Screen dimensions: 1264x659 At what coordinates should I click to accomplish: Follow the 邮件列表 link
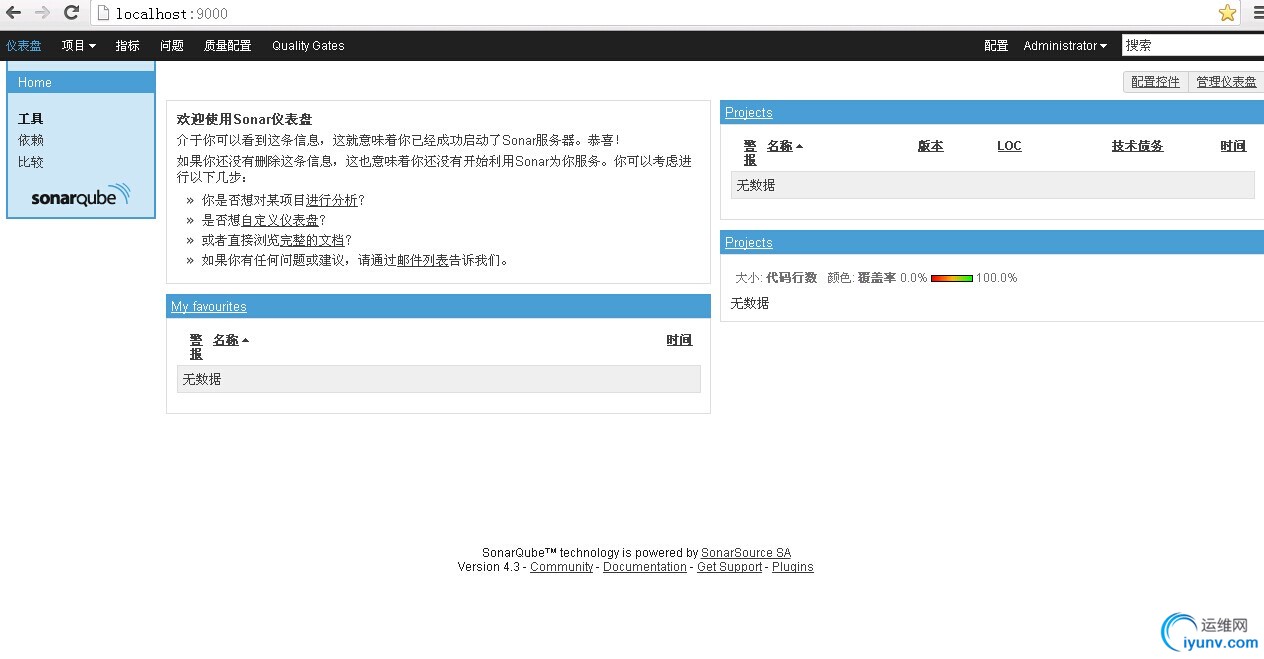(423, 260)
